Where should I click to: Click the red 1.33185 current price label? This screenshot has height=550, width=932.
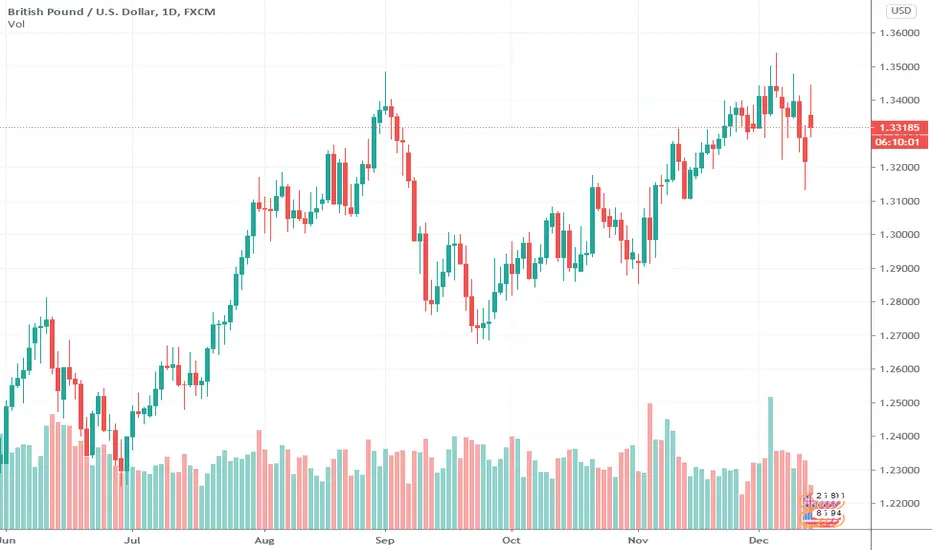(899, 127)
